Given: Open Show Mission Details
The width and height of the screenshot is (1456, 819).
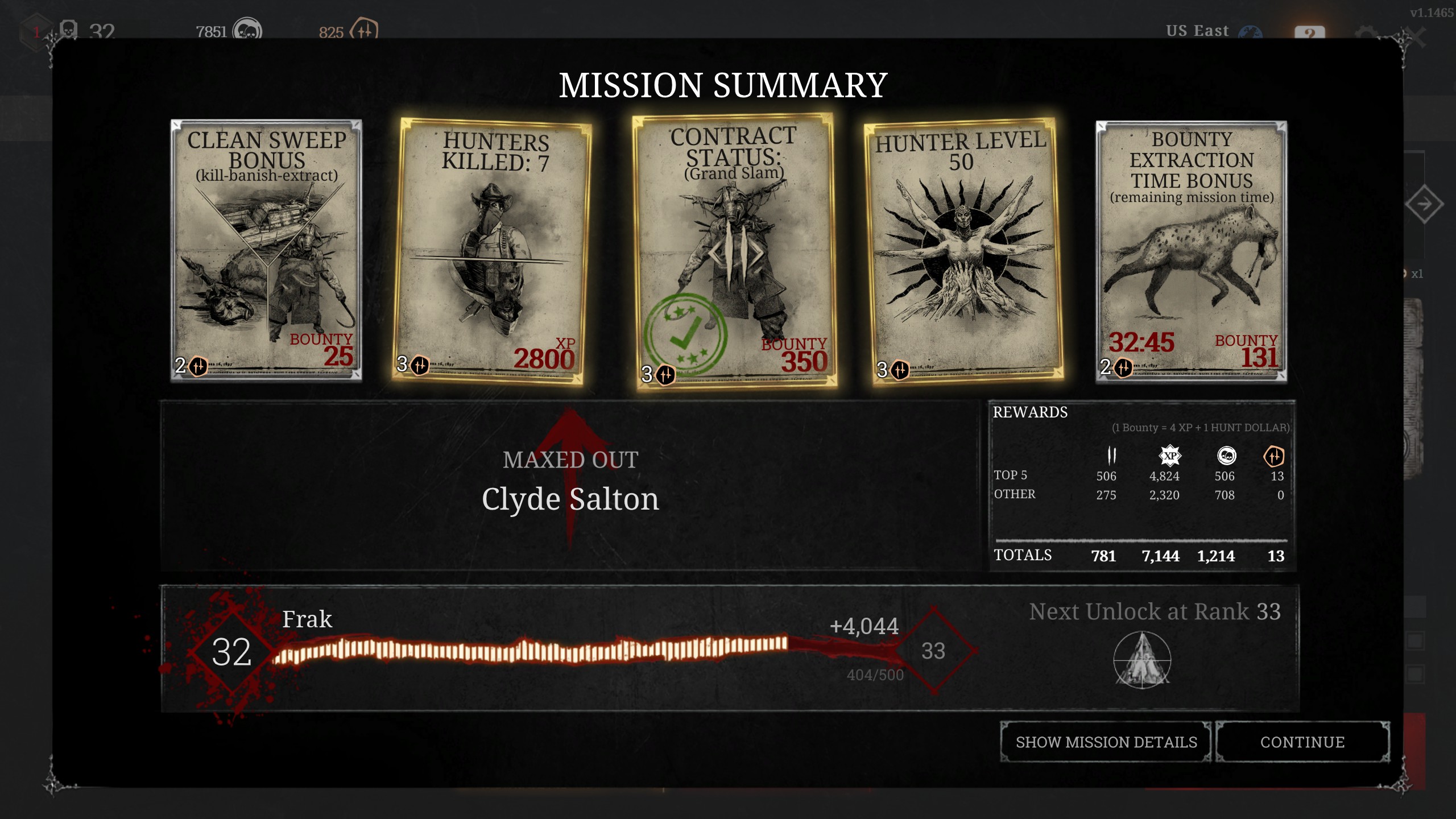Looking at the screenshot, I should click(x=1106, y=742).
